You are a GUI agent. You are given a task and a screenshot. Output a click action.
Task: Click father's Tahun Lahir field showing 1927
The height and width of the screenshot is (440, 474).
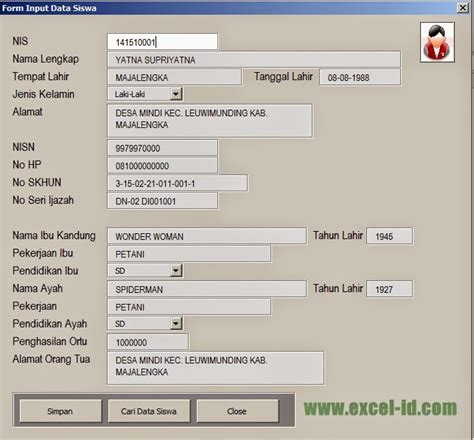click(389, 289)
